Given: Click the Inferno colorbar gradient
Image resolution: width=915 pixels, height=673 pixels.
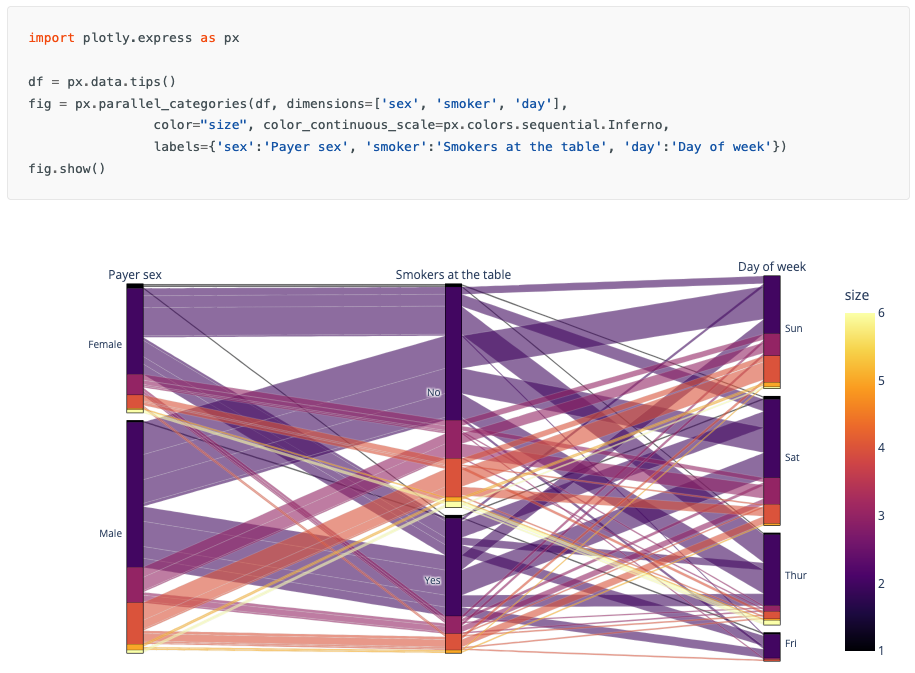Looking at the screenshot, I should [859, 482].
